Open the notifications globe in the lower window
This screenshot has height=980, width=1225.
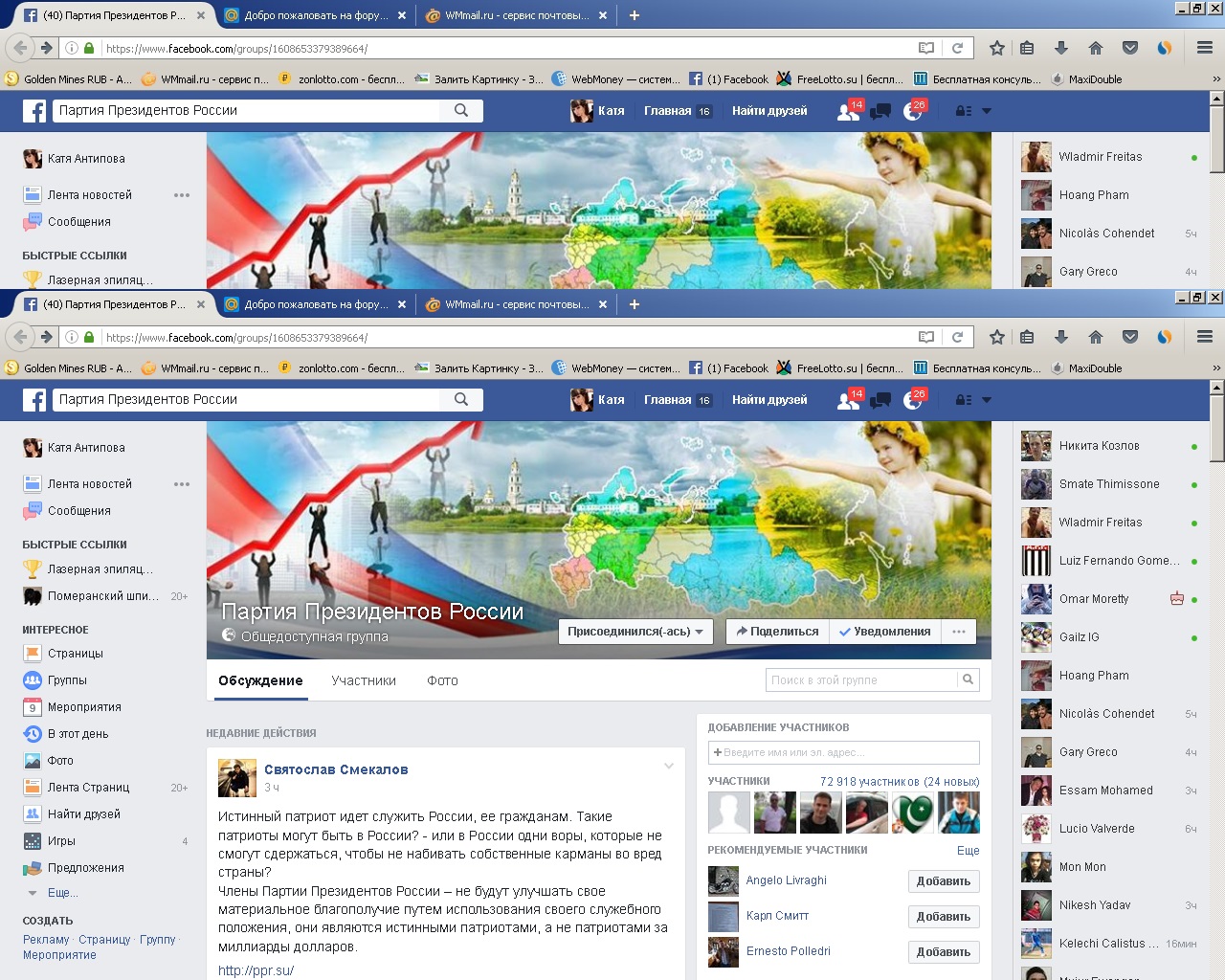[913, 401]
